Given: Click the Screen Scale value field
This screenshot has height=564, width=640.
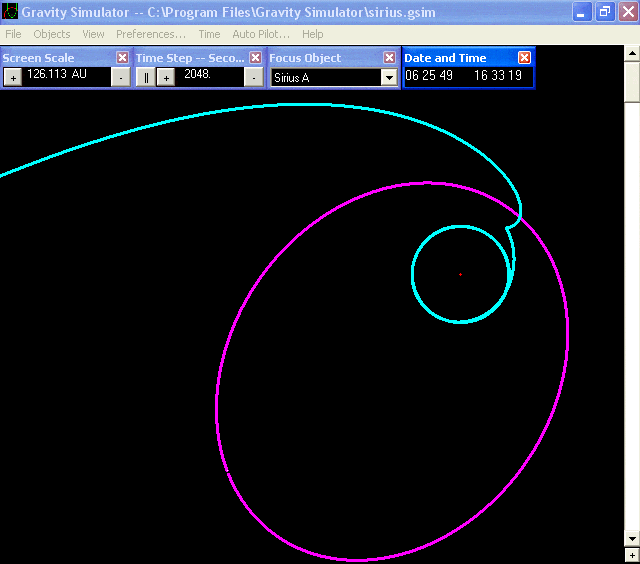Looking at the screenshot, I should [66, 75].
